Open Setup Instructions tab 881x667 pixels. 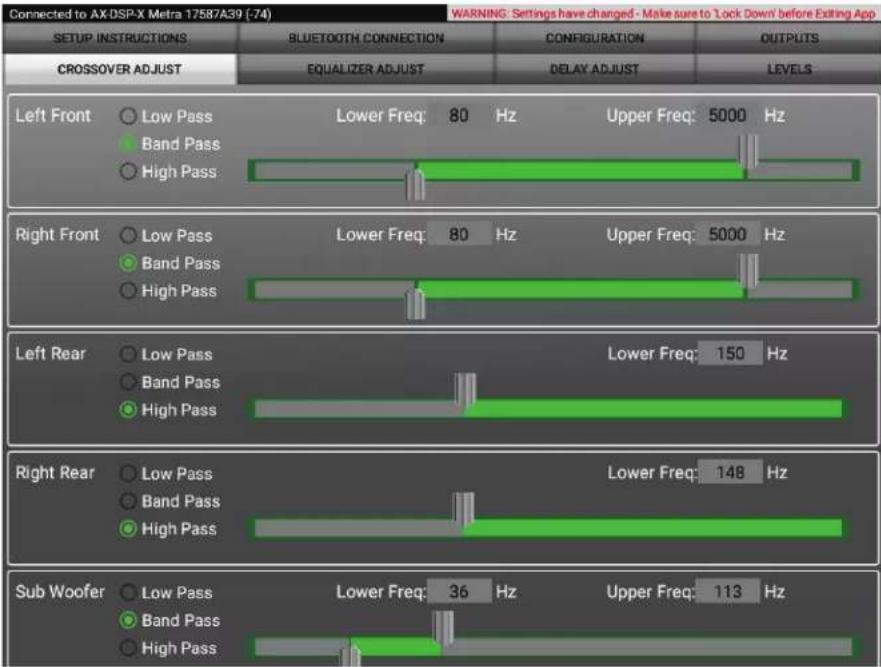click(120, 38)
